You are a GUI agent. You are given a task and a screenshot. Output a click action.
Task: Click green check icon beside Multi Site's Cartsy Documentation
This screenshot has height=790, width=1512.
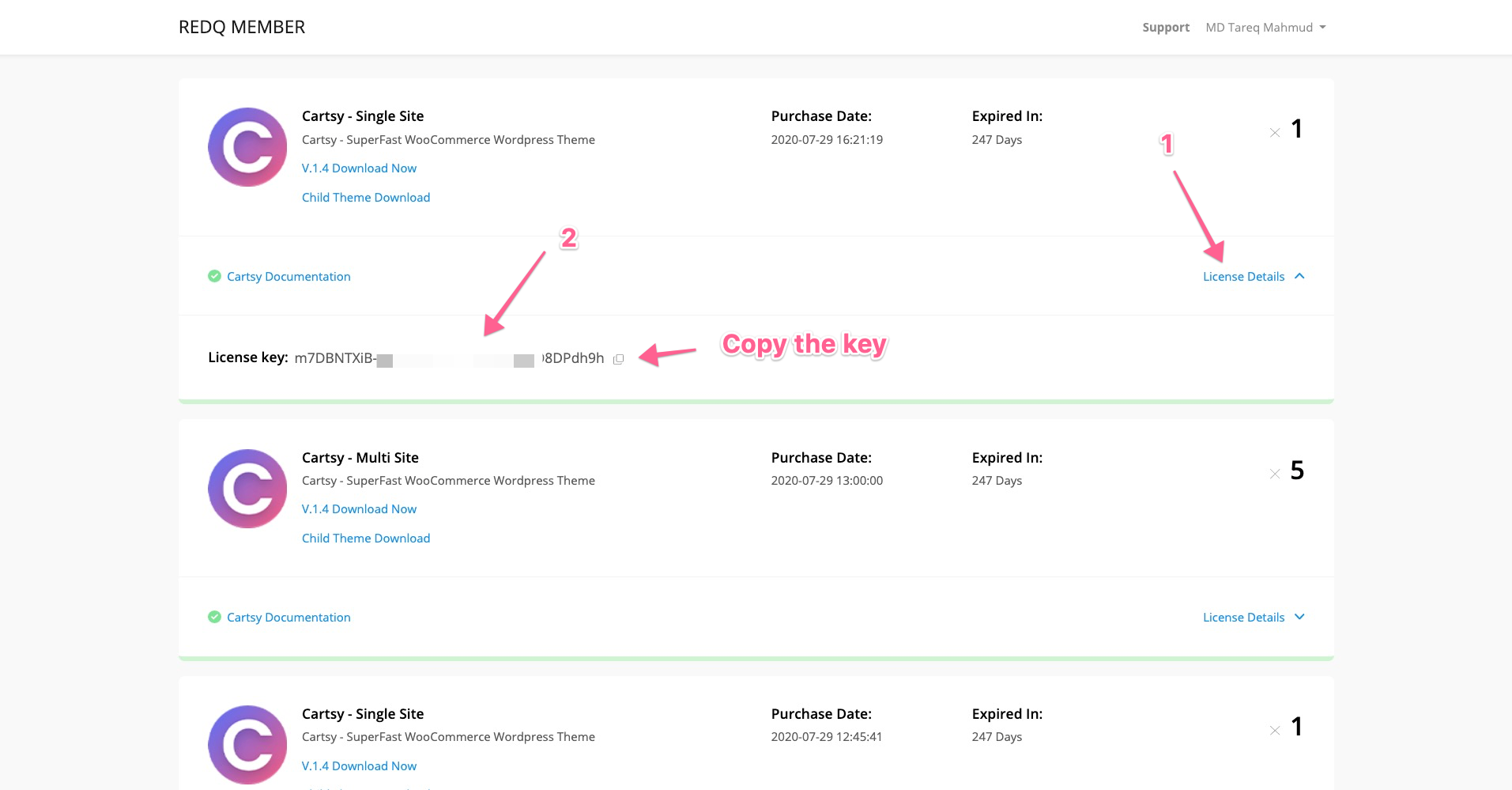tap(214, 617)
